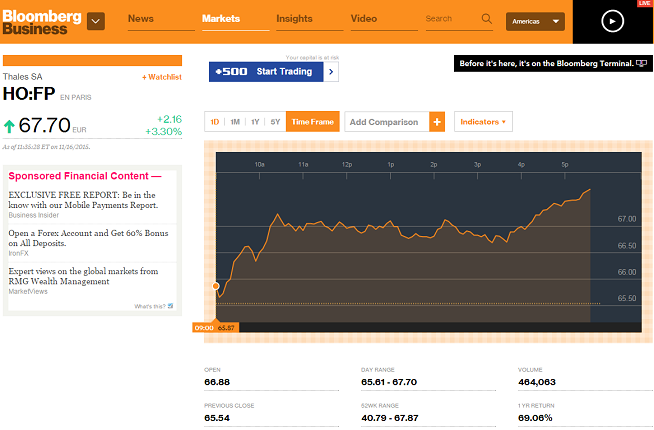Screen dimensions: 654x430
Task: Click the Bloomberg Business logo
Action: point(40,21)
